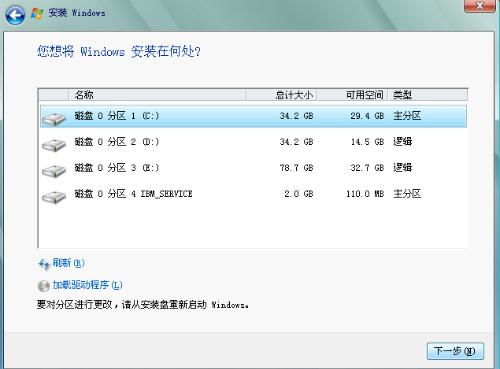Select 磁盘 0 分区 2 (D:) row
The width and height of the screenshot is (500, 369).
[253, 142]
